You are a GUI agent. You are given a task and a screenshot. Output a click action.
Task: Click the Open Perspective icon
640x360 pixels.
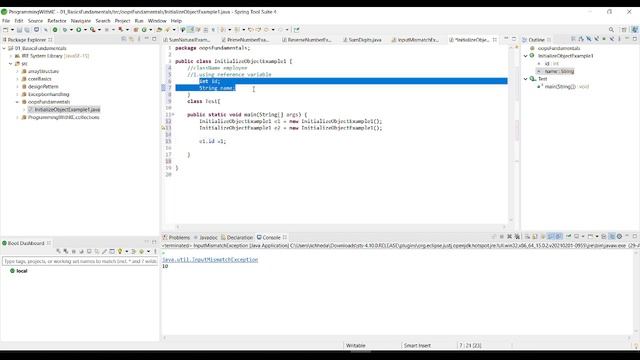(x=624, y=30)
